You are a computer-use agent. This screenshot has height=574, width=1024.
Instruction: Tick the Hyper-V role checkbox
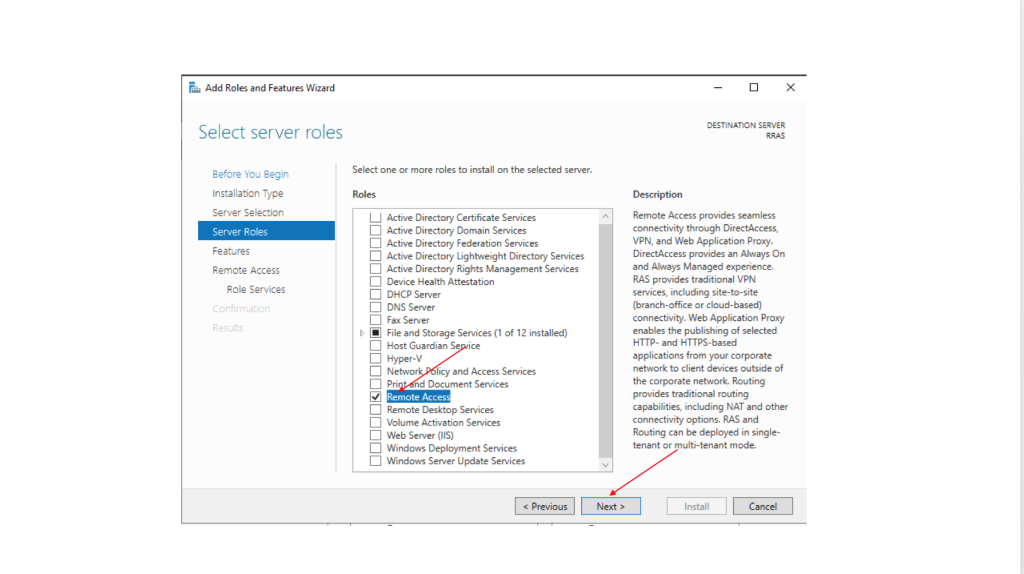click(x=376, y=359)
